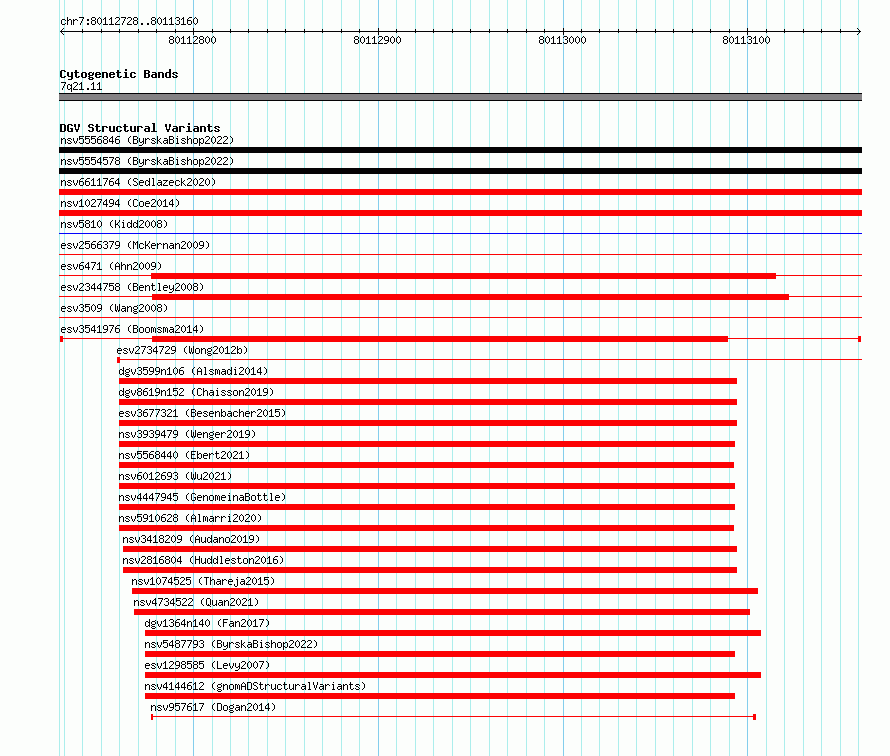Open the nsv1074525 (Thareja2015) label
890x756 pixels.
[x=203, y=581]
